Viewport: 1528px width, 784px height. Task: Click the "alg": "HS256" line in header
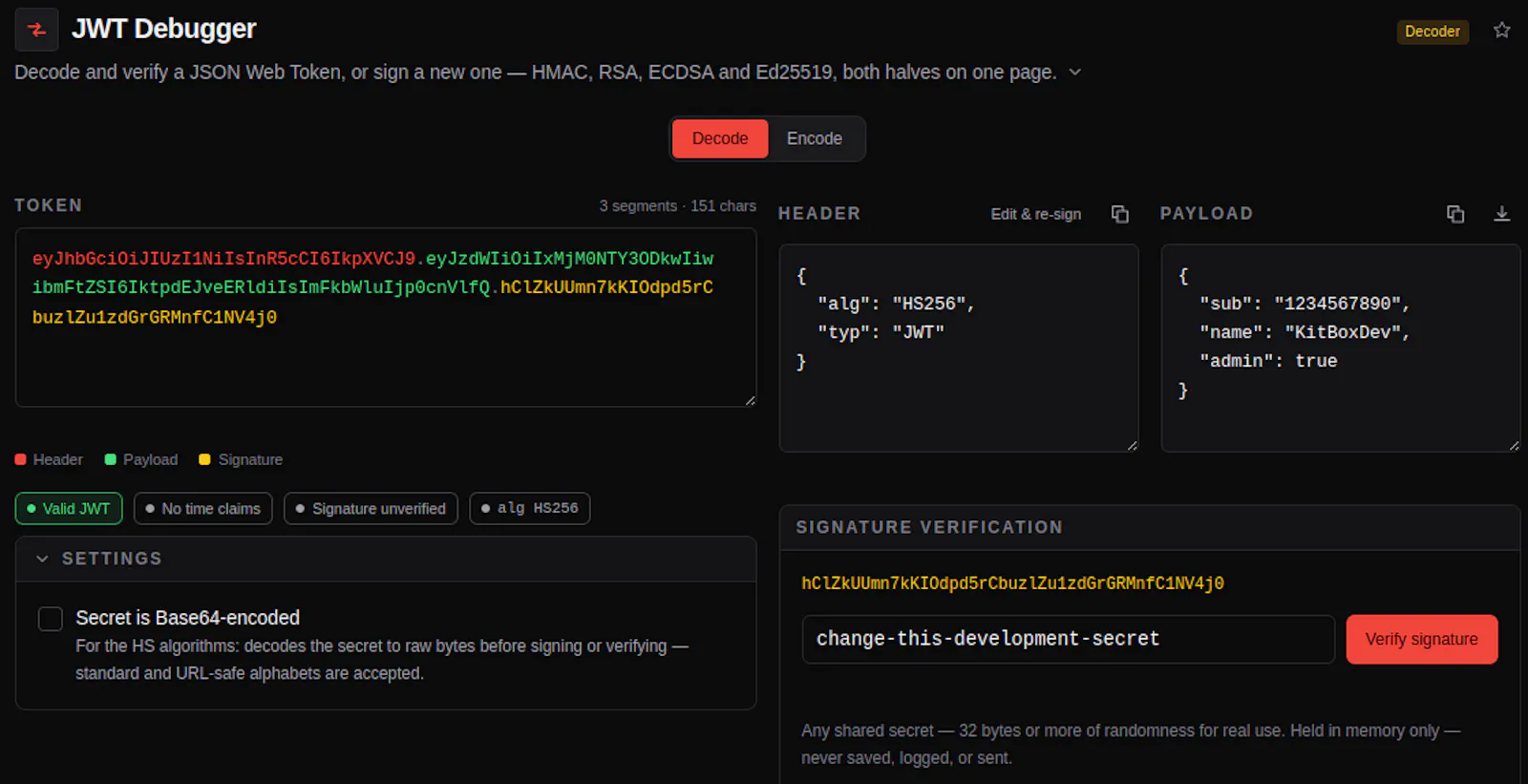(896, 304)
